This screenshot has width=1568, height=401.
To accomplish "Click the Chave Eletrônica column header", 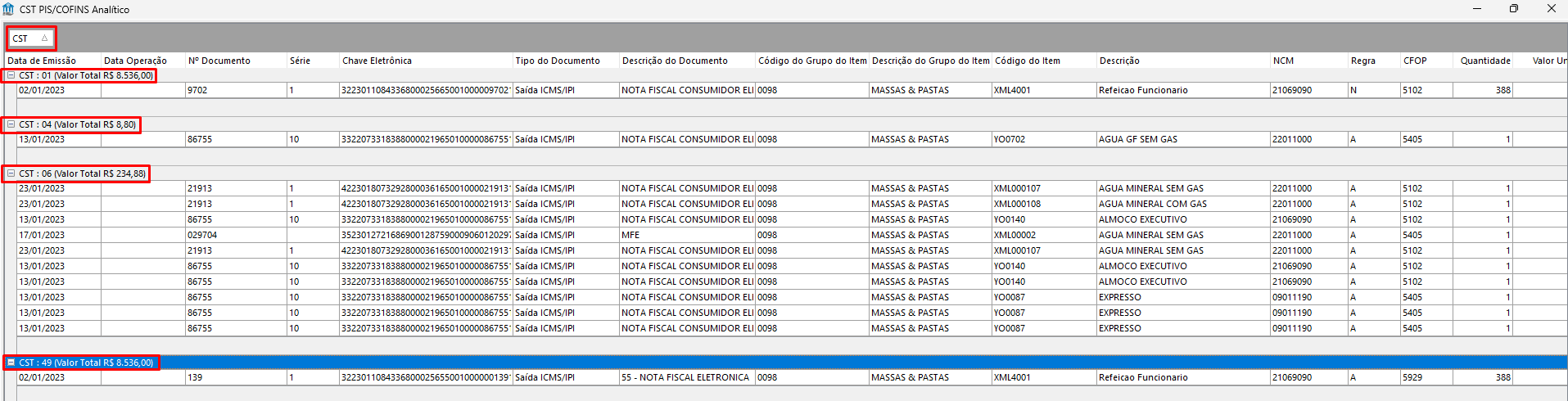I will tap(426, 61).
